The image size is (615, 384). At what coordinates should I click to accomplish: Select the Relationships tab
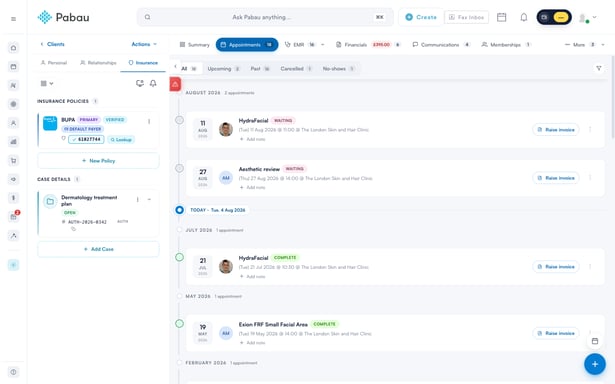[x=98, y=63]
